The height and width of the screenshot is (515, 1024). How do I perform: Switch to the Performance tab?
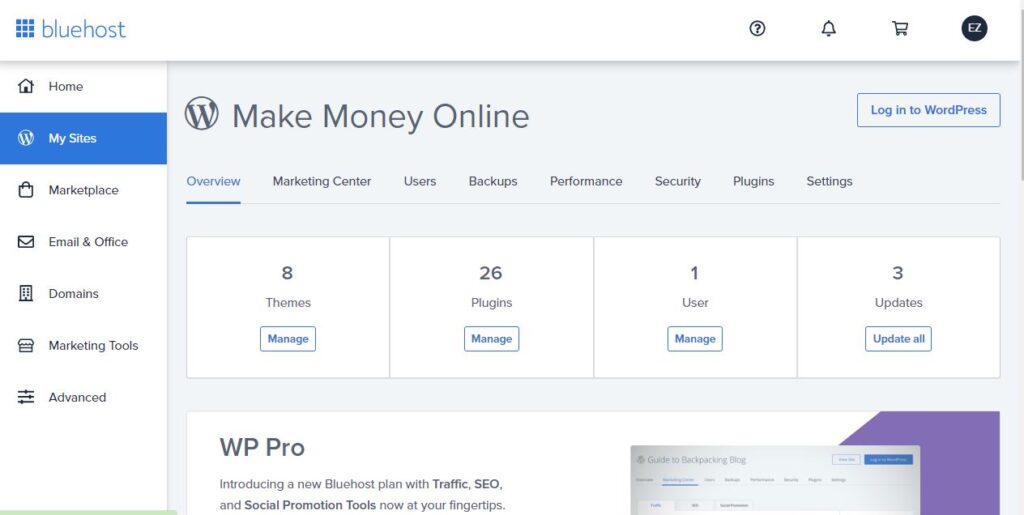586,181
